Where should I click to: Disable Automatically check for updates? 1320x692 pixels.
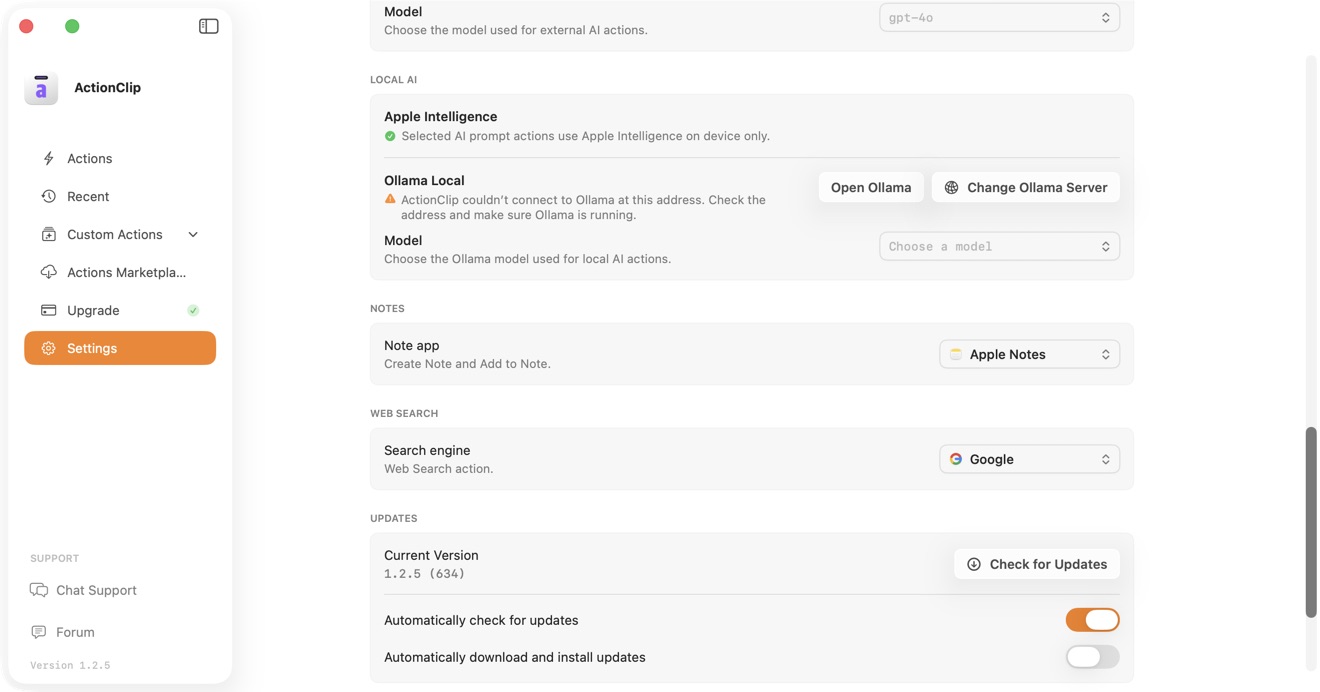(x=1092, y=620)
